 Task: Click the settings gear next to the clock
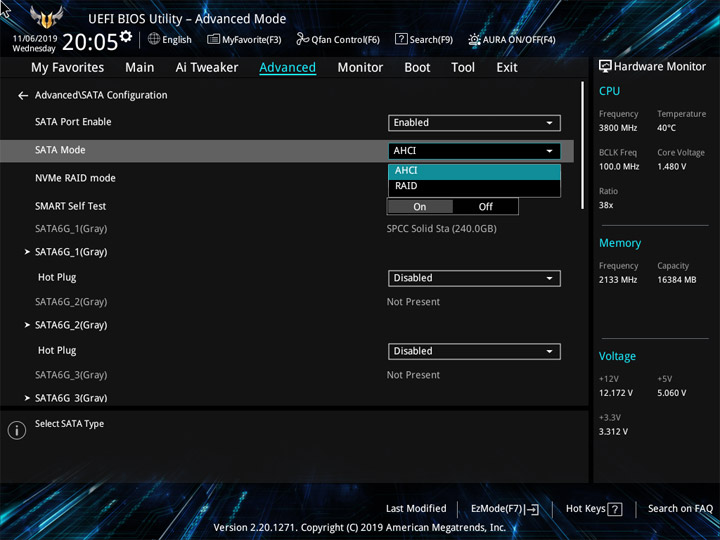(x=126, y=36)
